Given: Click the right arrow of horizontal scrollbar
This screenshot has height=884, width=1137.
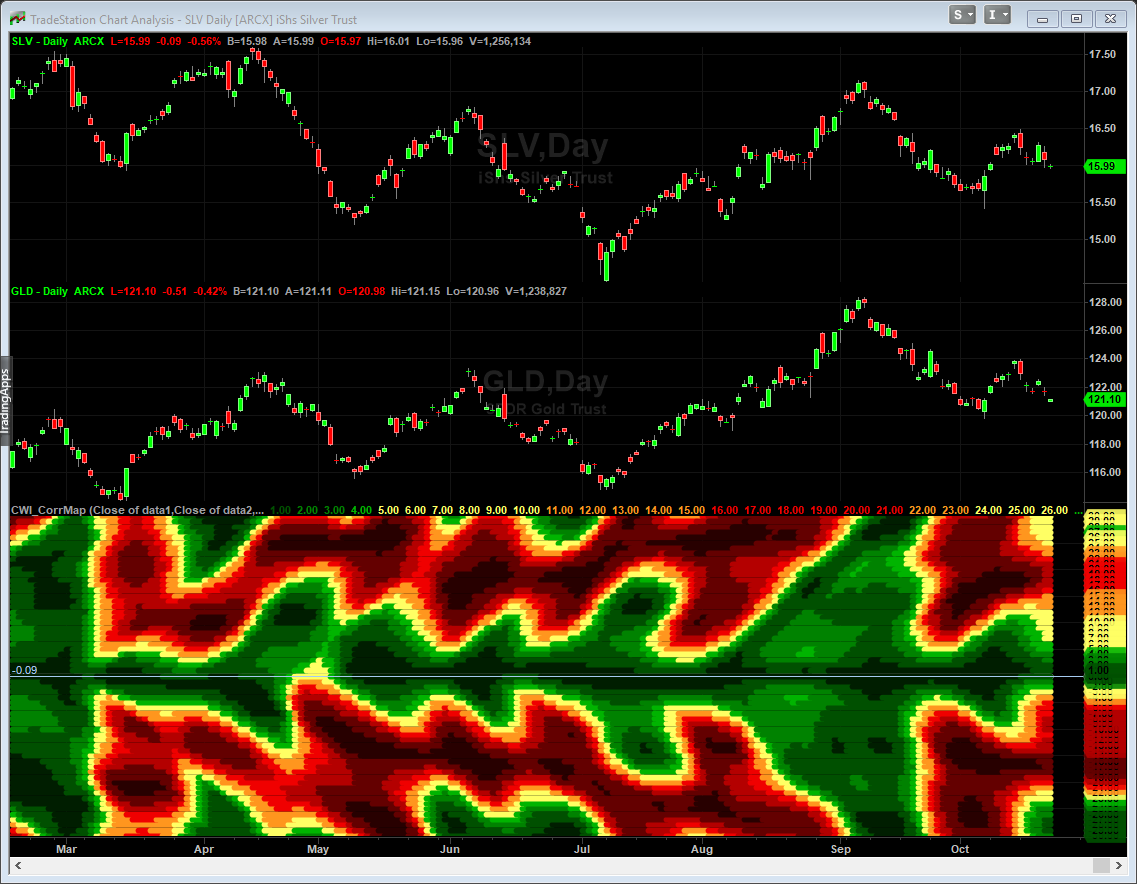Looking at the screenshot, I should point(1118,864).
